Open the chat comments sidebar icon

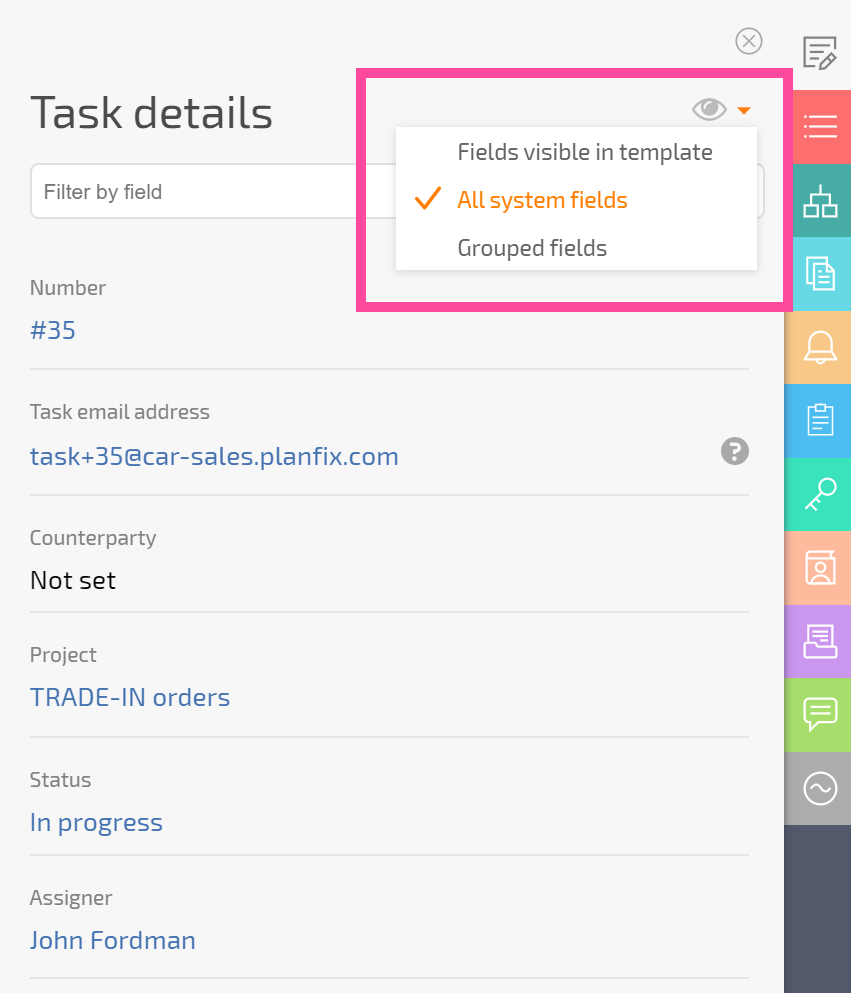click(820, 715)
